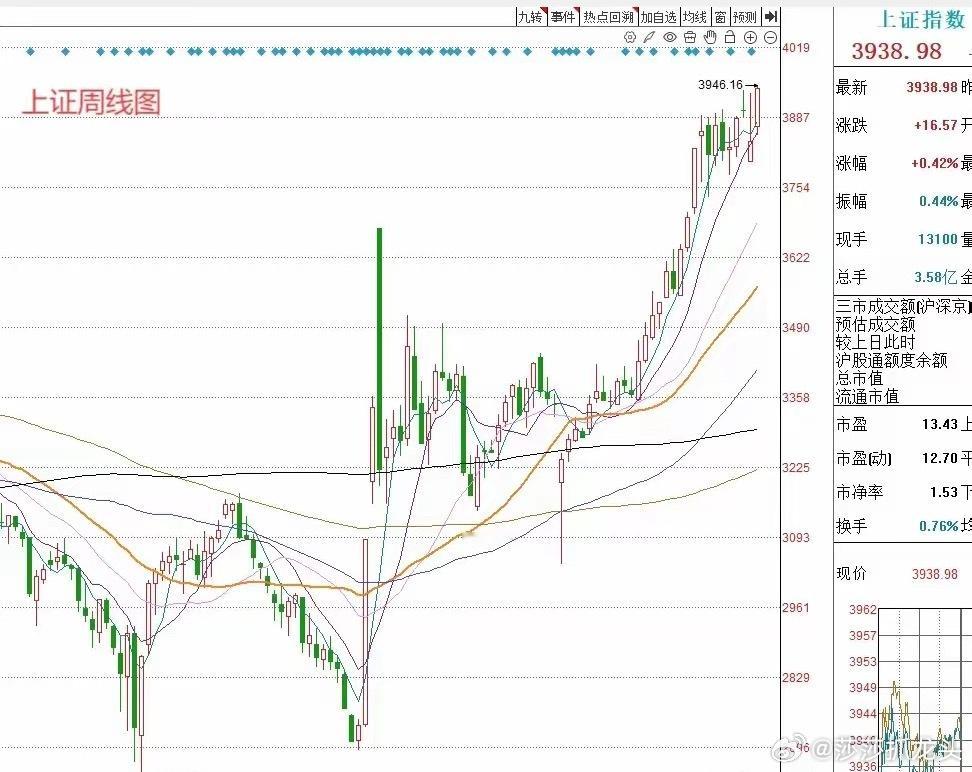Click the 上证指数 heading

pyautogui.click(x=922, y=20)
